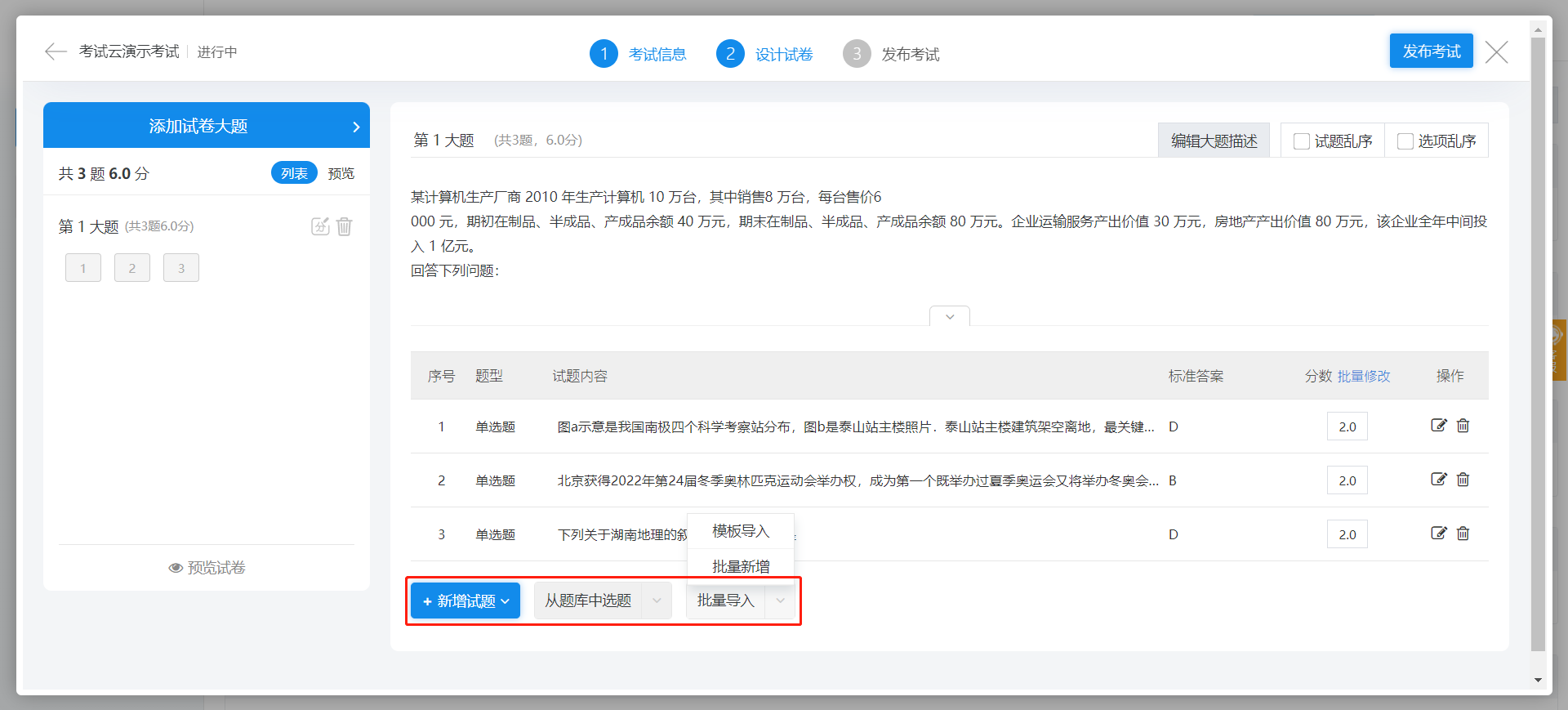Open the 新增试题 dropdown button
Image resolution: width=1568 pixels, height=710 pixels.
(465, 601)
